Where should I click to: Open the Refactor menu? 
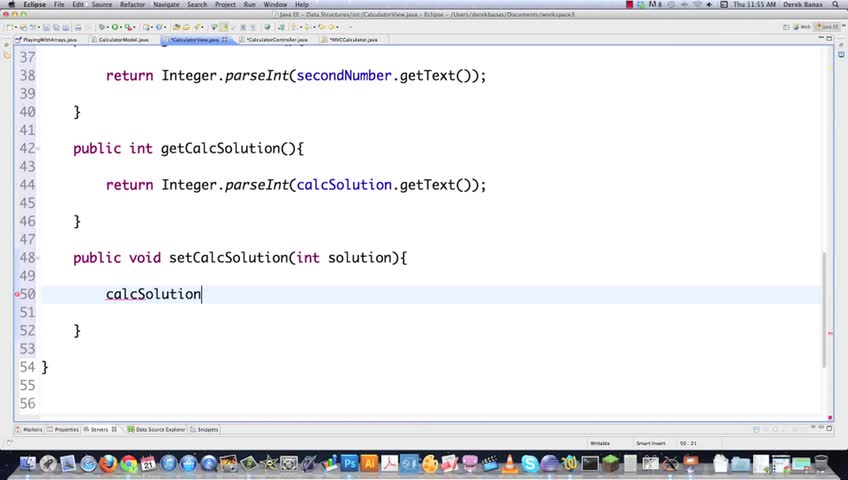pos(132,4)
